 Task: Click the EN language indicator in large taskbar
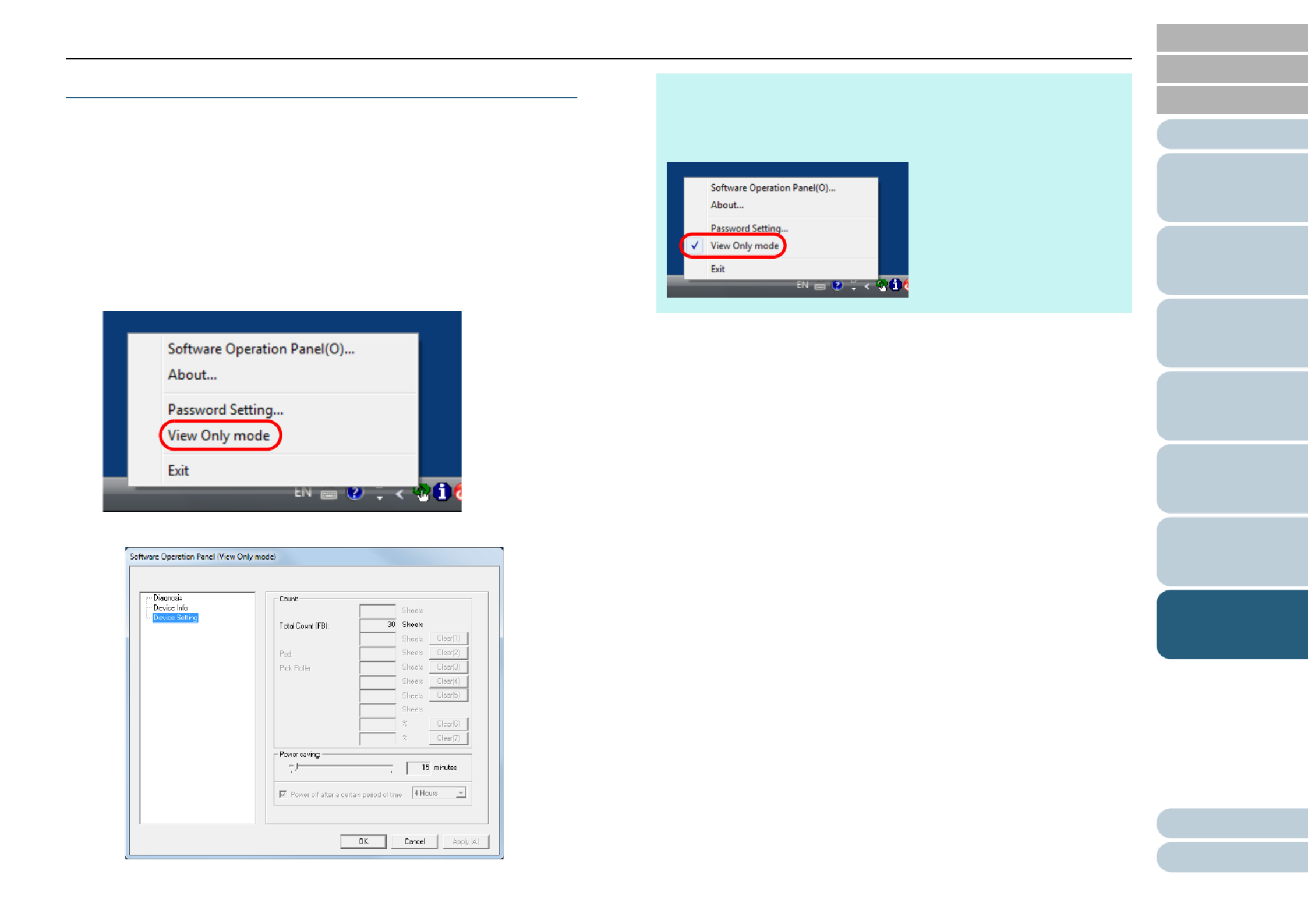coord(302,493)
